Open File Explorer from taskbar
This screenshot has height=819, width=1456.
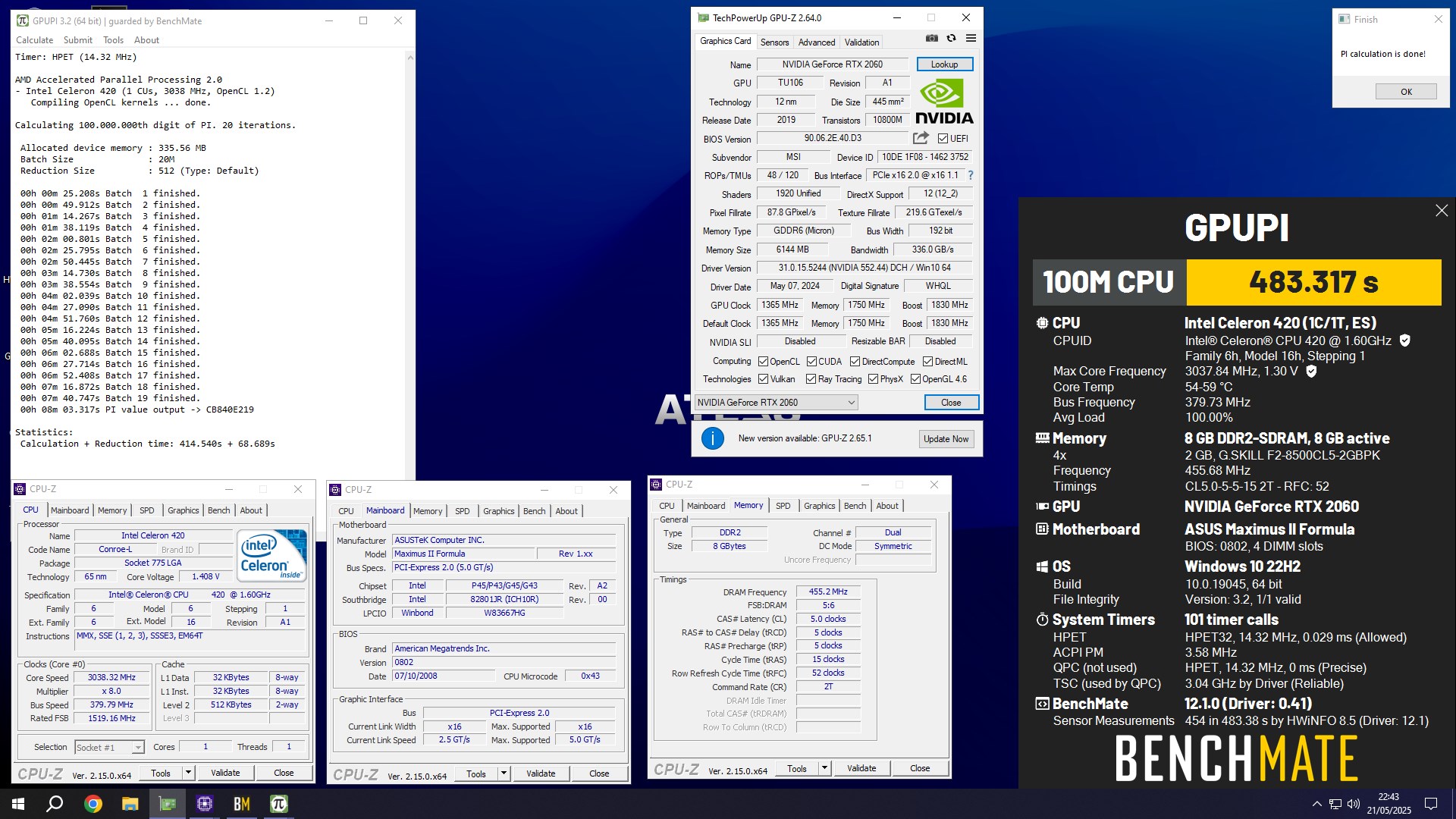coord(130,804)
